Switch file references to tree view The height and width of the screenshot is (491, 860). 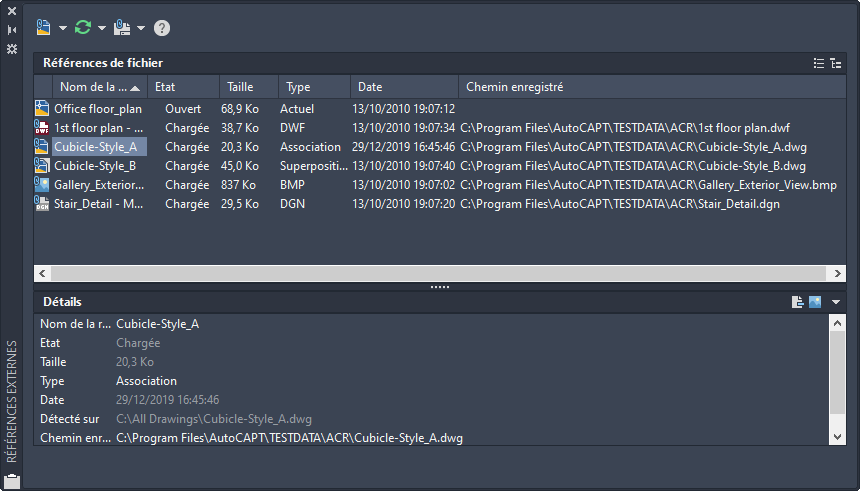pos(835,63)
